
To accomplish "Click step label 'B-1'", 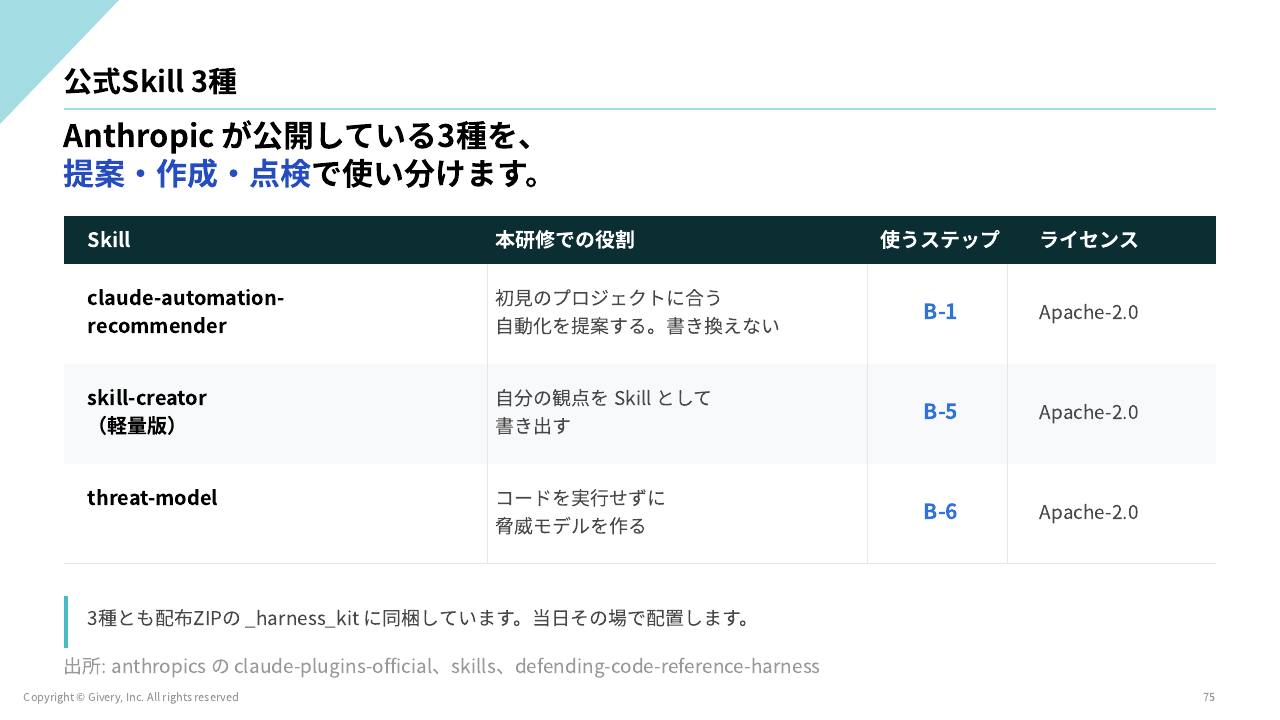I will (x=940, y=311).
